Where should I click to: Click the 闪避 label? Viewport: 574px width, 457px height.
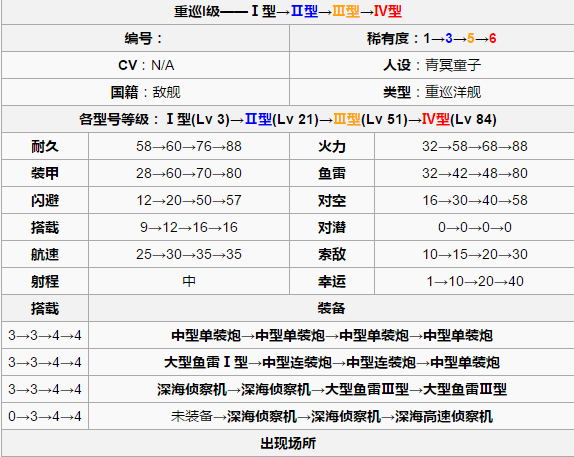pos(45,201)
